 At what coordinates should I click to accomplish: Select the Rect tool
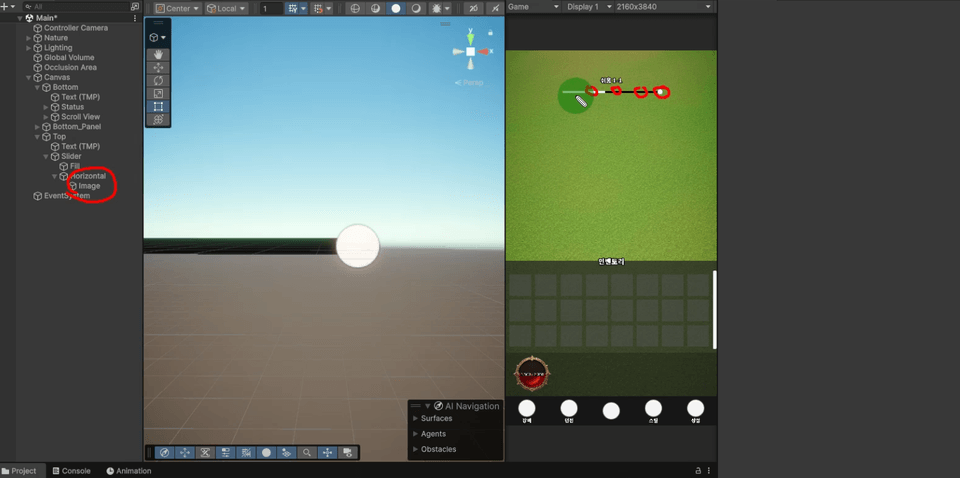coord(158,106)
